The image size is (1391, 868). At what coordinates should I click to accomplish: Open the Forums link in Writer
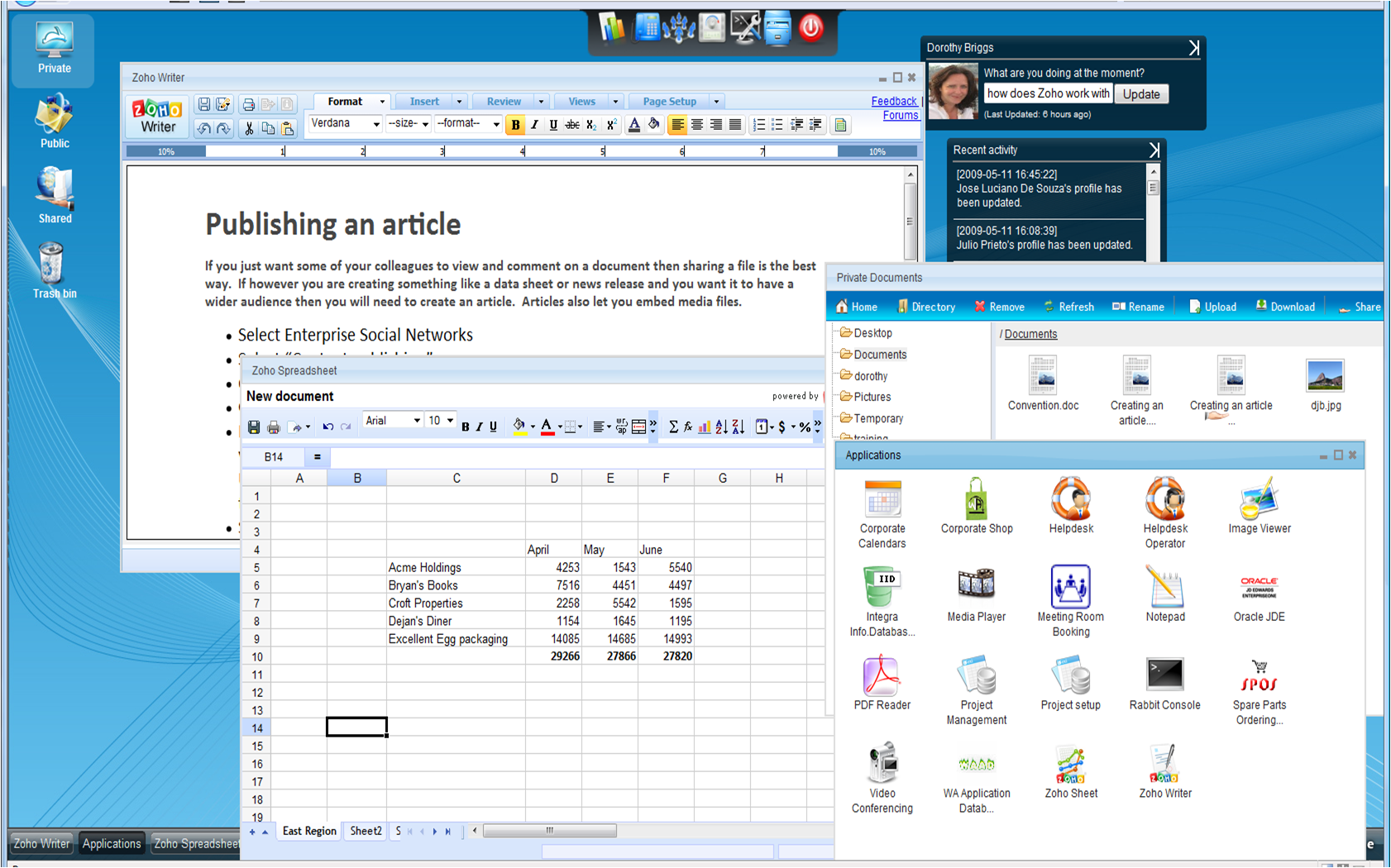tap(901, 115)
